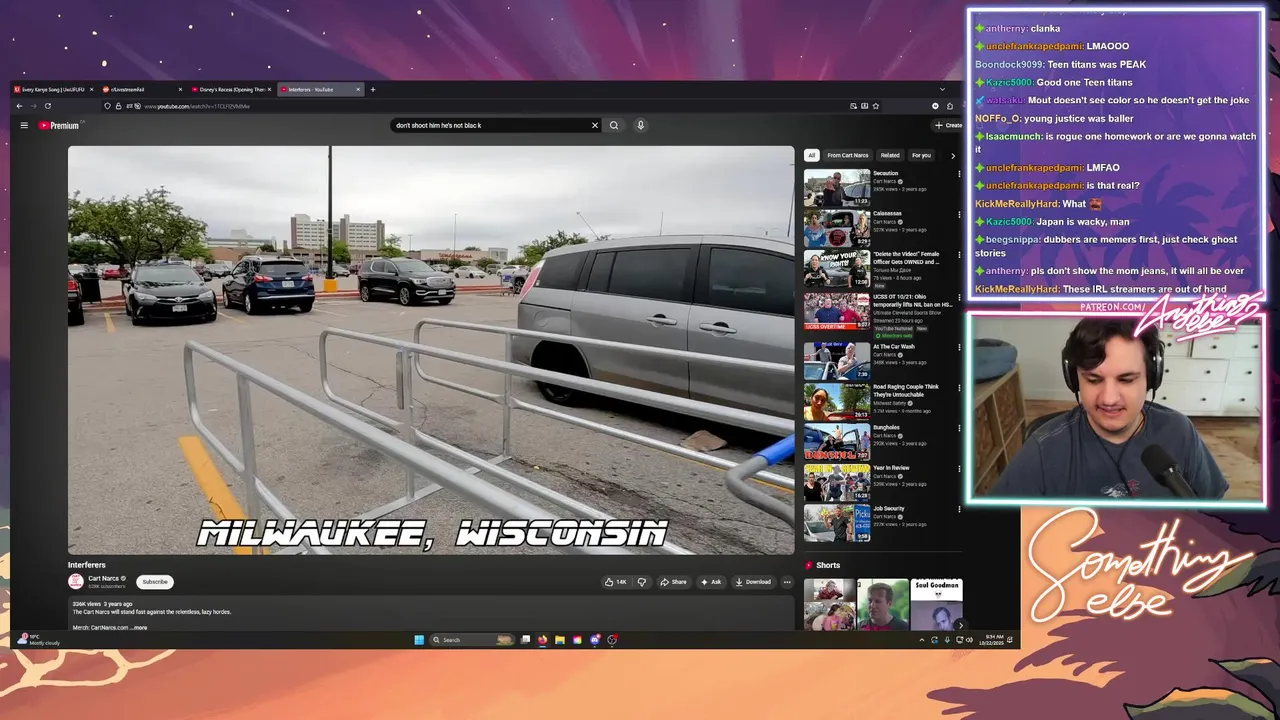Screen dimensions: 1280x720
Task: Show hidden system tray icons chevron
Action: [x=921, y=640]
